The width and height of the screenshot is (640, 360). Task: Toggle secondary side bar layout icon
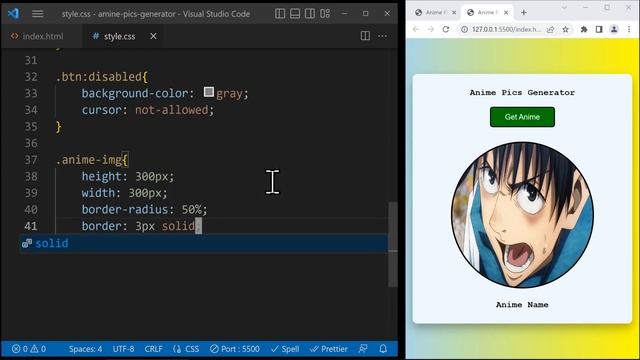(x=310, y=13)
